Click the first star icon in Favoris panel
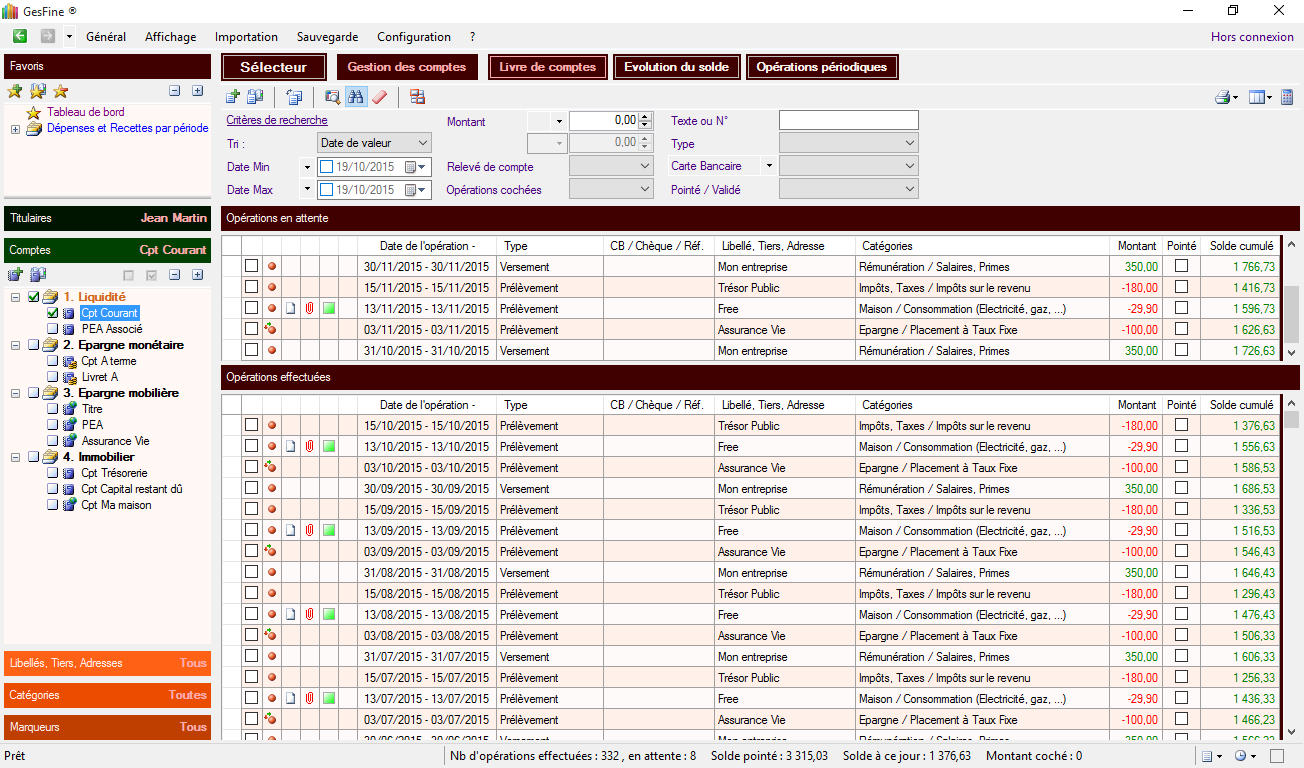 (x=15, y=91)
